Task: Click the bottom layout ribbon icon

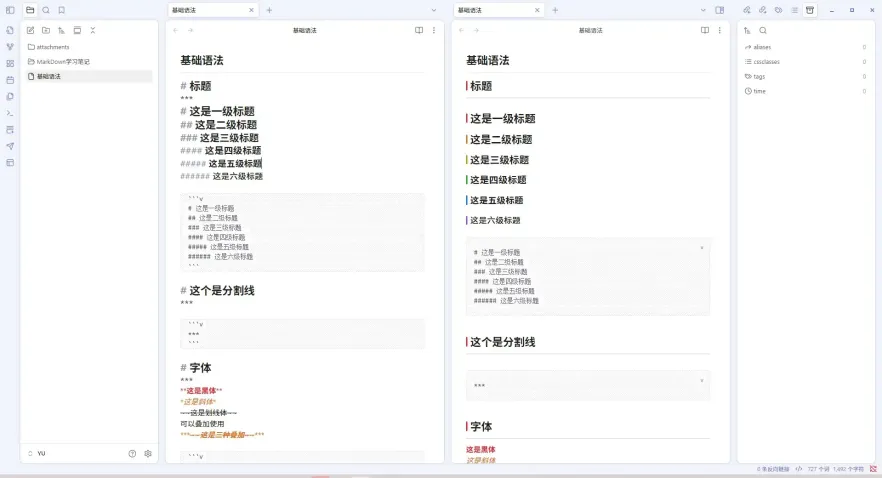Action: [x=10, y=163]
